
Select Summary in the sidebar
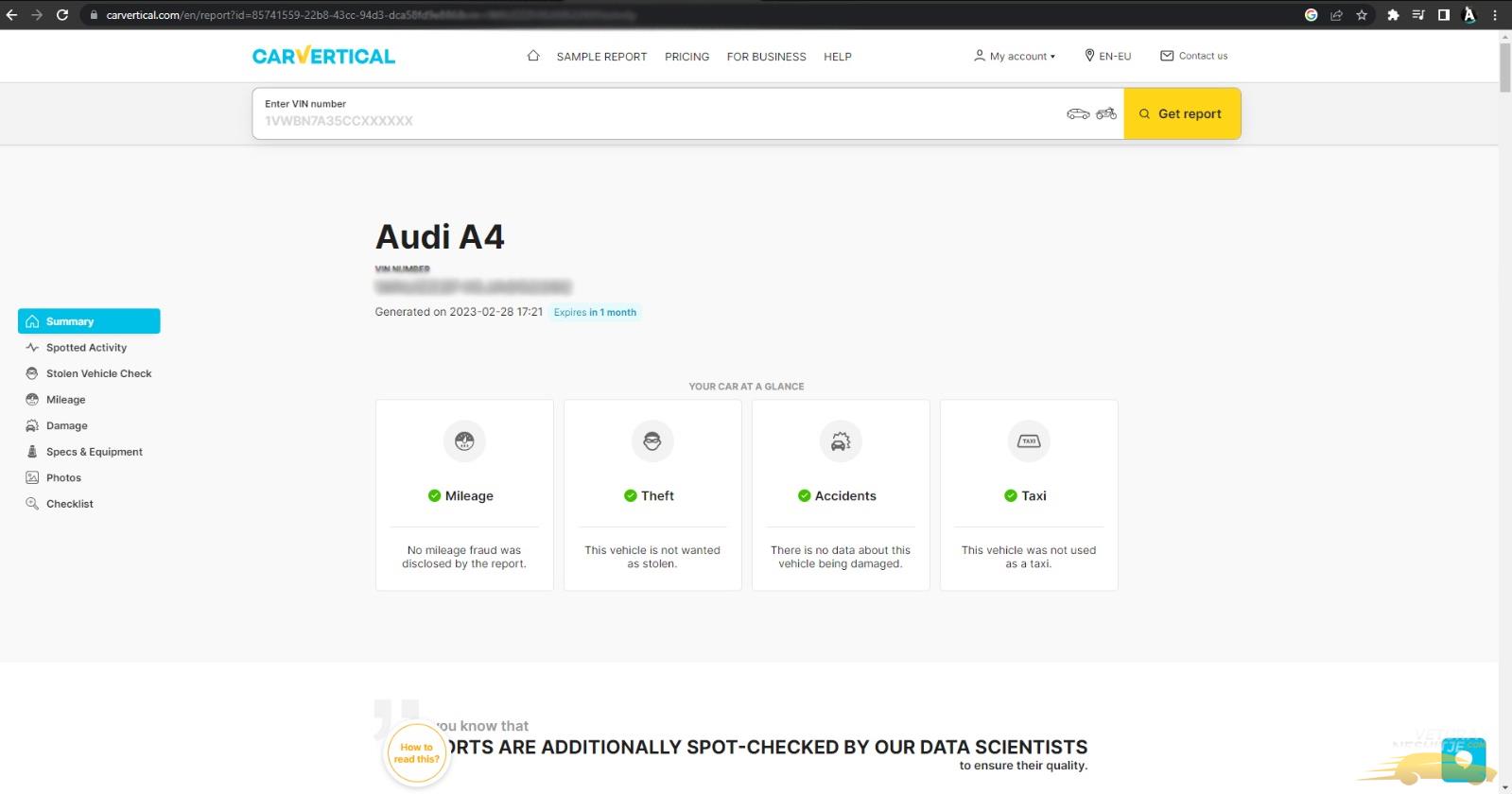[89, 321]
